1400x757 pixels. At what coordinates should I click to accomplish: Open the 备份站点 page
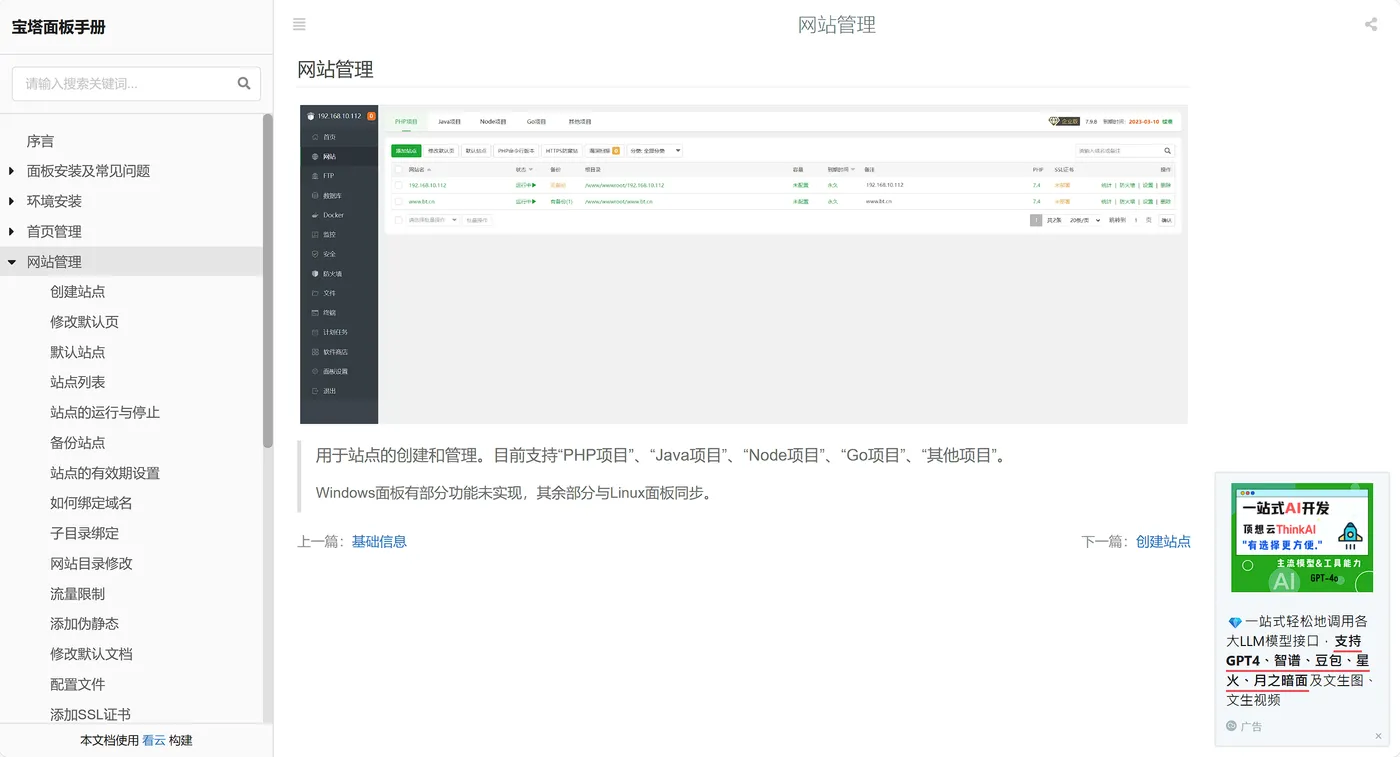coord(77,442)
